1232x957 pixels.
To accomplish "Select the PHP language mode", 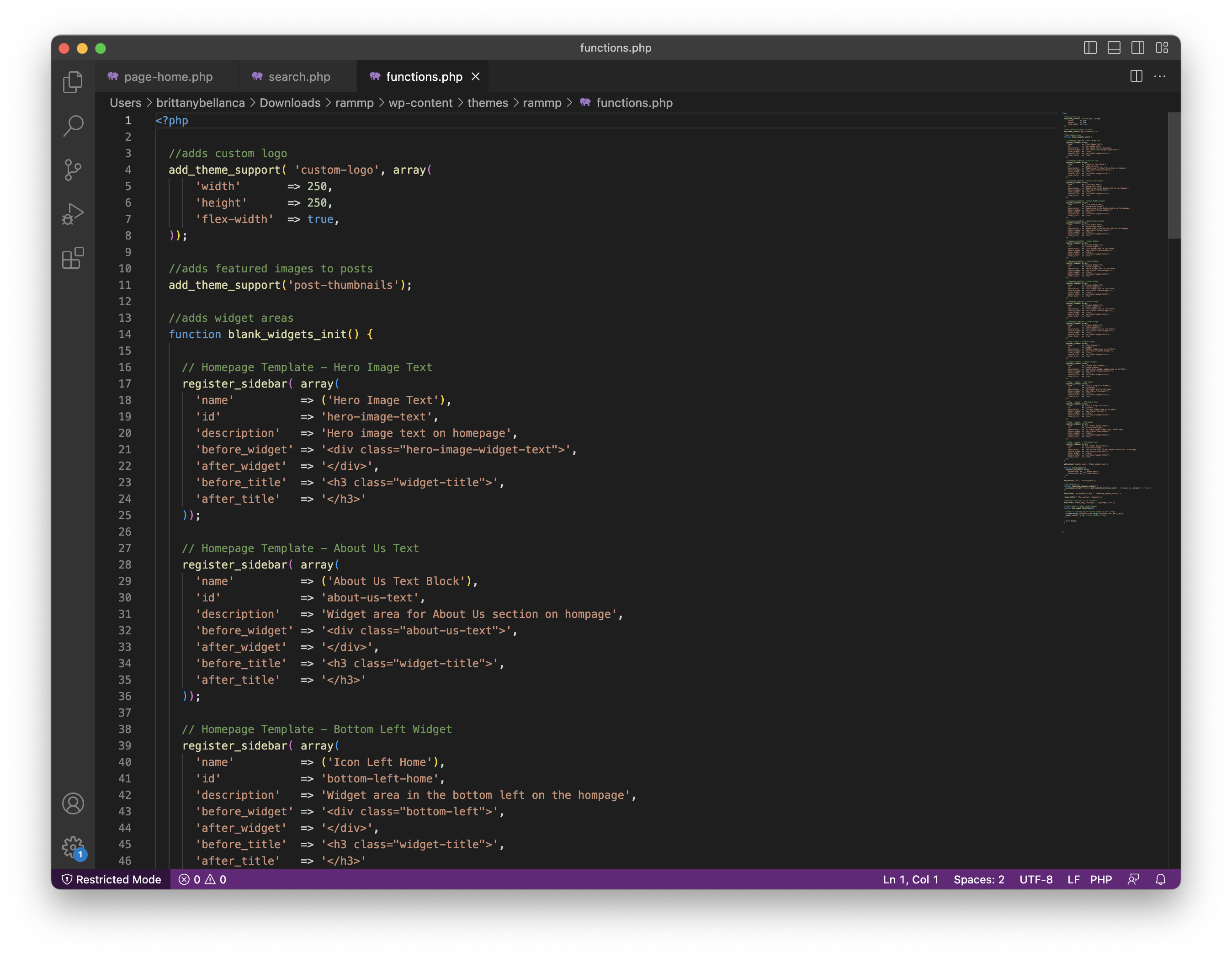I will tap(1100, 879).
